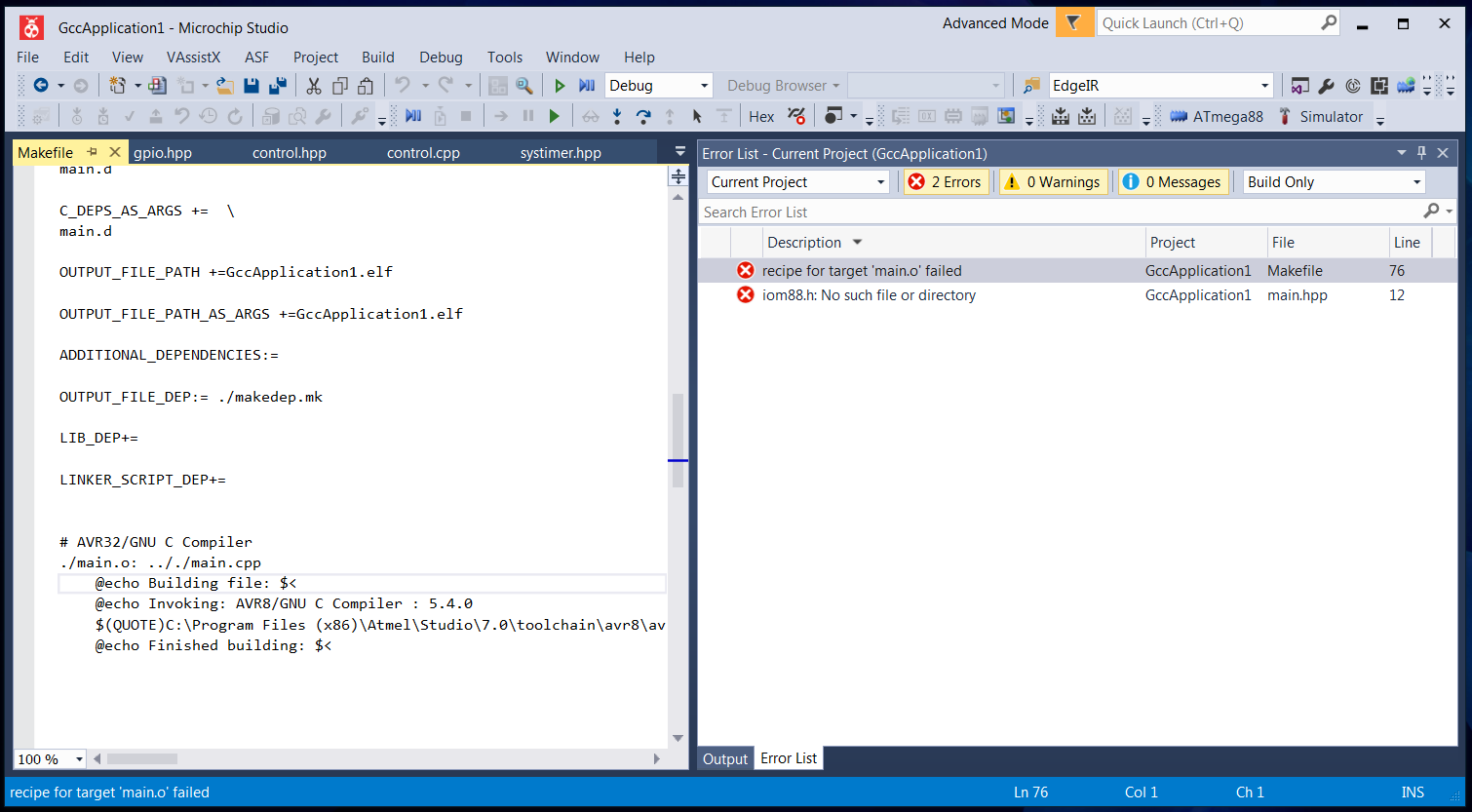
Task: Click the Run To Cursor pointer icon
Action: pos(697,117)
